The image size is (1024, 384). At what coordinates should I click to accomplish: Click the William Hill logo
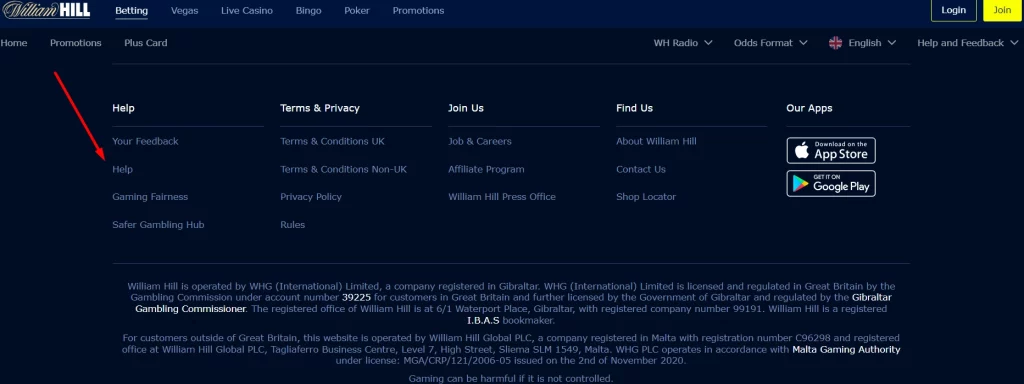pos(45,10)
